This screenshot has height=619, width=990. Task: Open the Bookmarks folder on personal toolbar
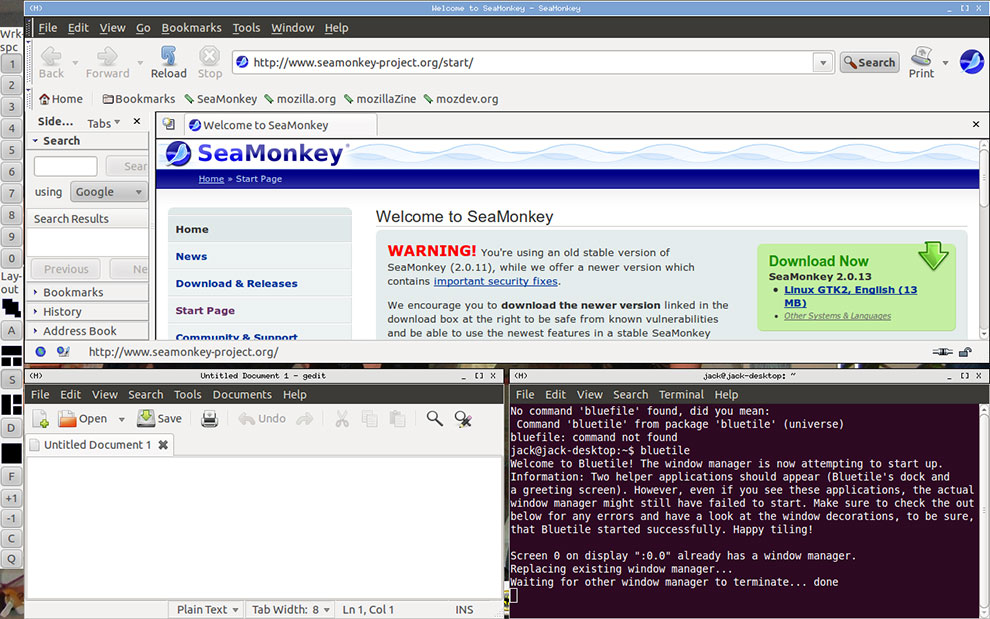tap(139, 99)
